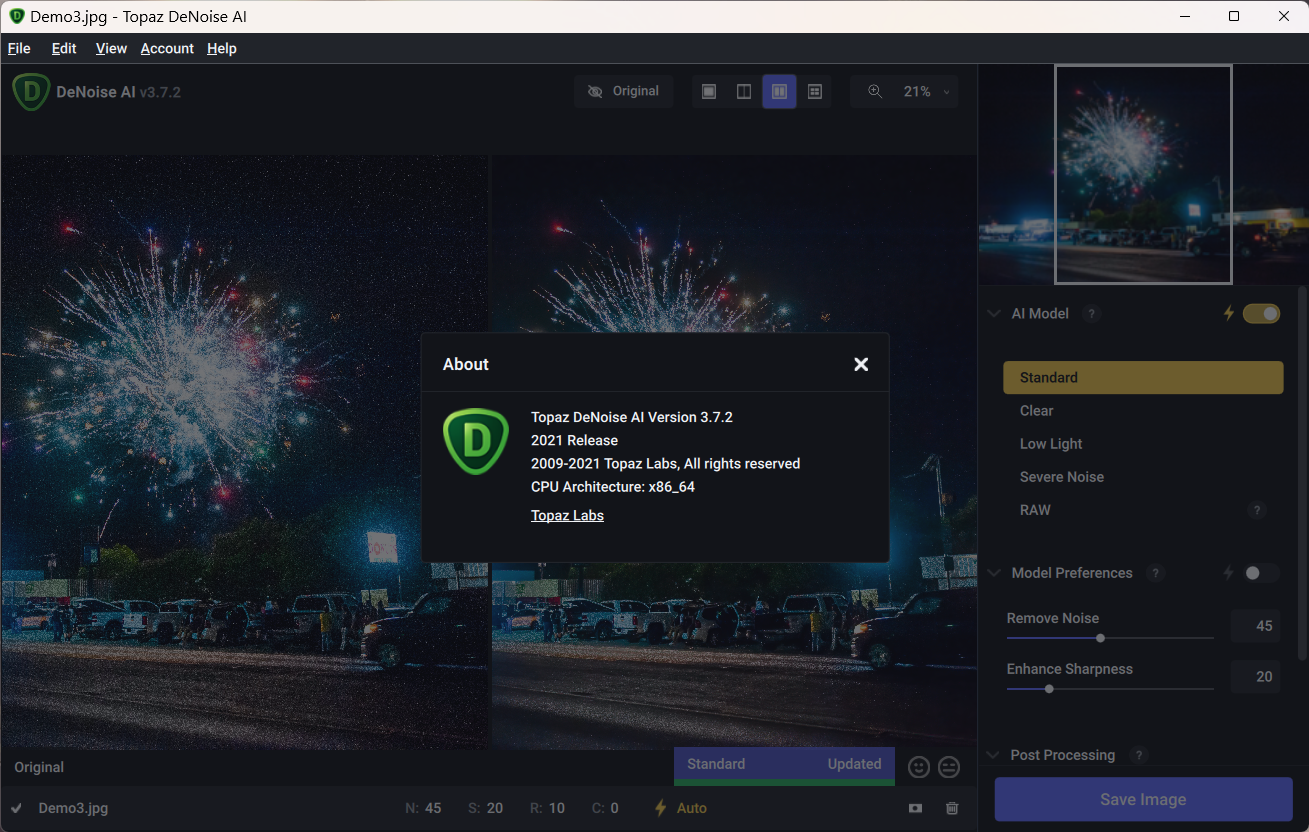
Task: Click the neutral face feedback icon
Action: click(949, 767)
